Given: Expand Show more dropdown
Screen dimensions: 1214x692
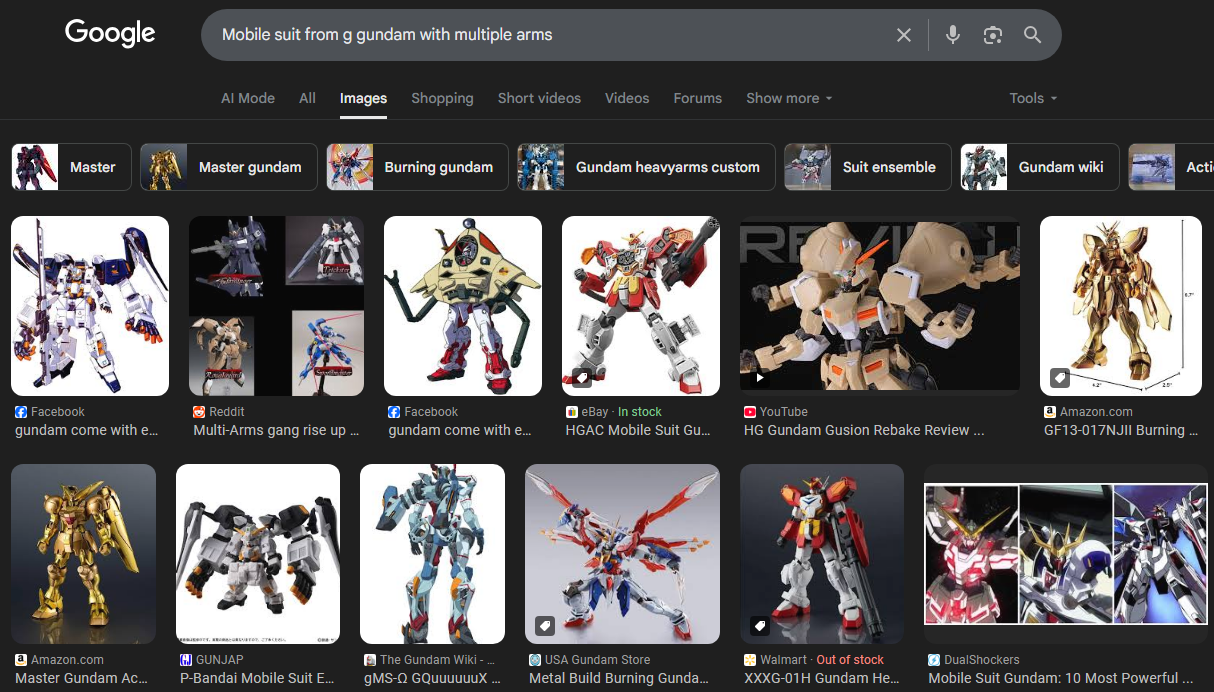Looking at the screenshot, I should [x=789, y=98].
